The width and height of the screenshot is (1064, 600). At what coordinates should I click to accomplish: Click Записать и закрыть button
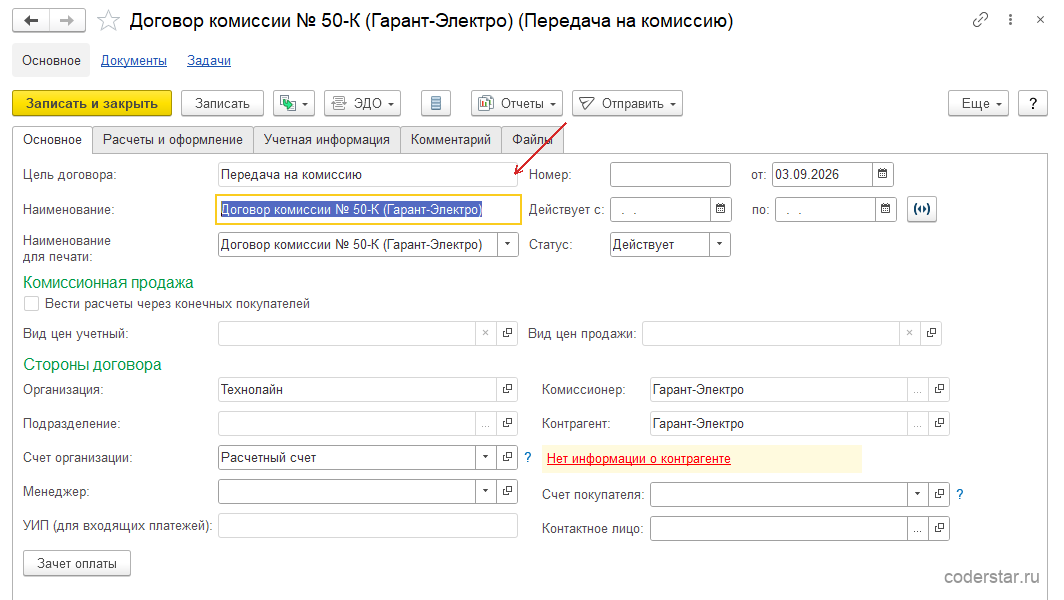[x=92, y=103]
